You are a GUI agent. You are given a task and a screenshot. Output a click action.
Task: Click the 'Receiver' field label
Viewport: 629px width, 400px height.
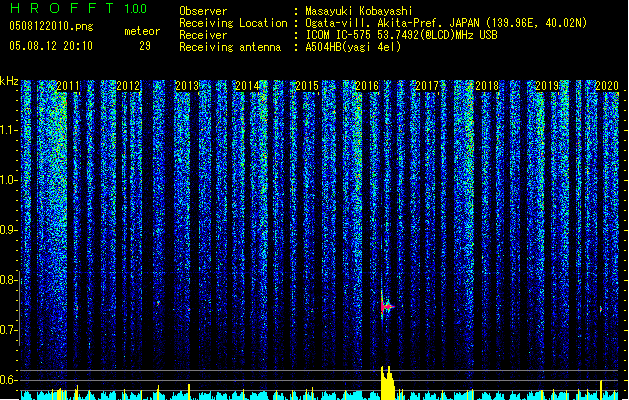[x=203, y=35]
